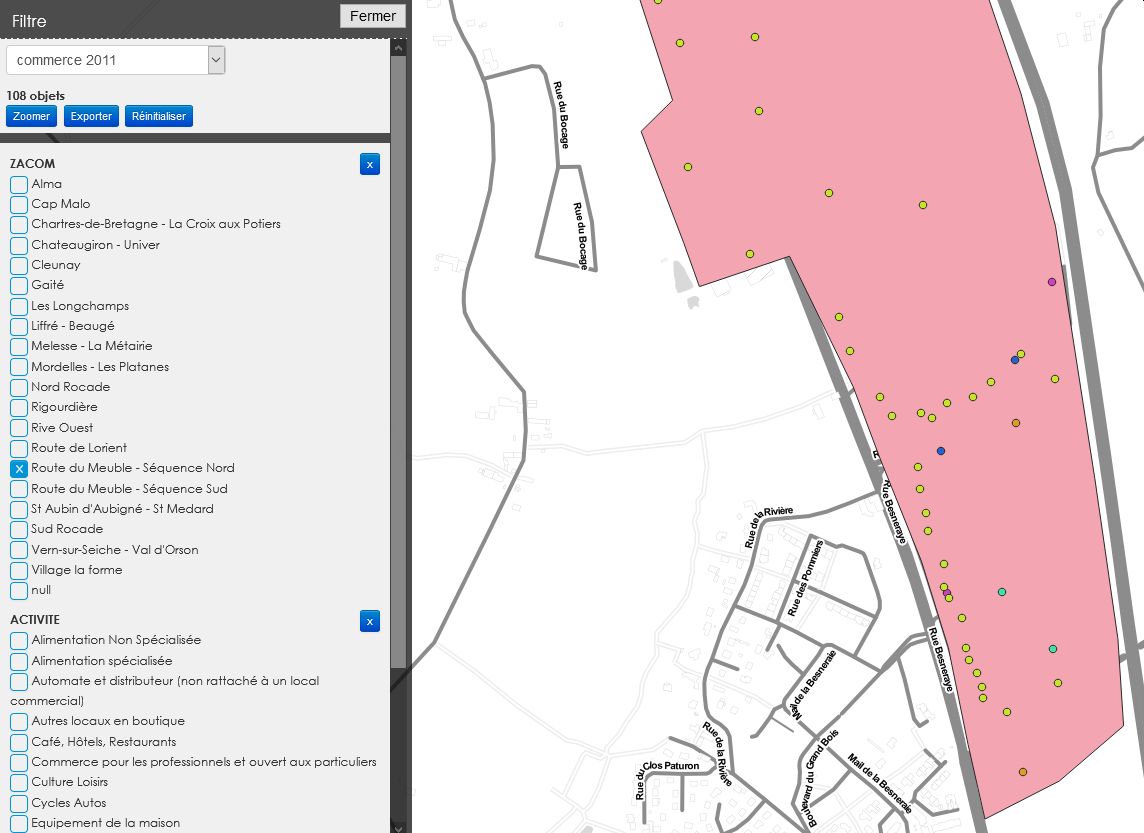
Task: Tick the Cycles Autos activity checkbox
Action: (19, 804)
